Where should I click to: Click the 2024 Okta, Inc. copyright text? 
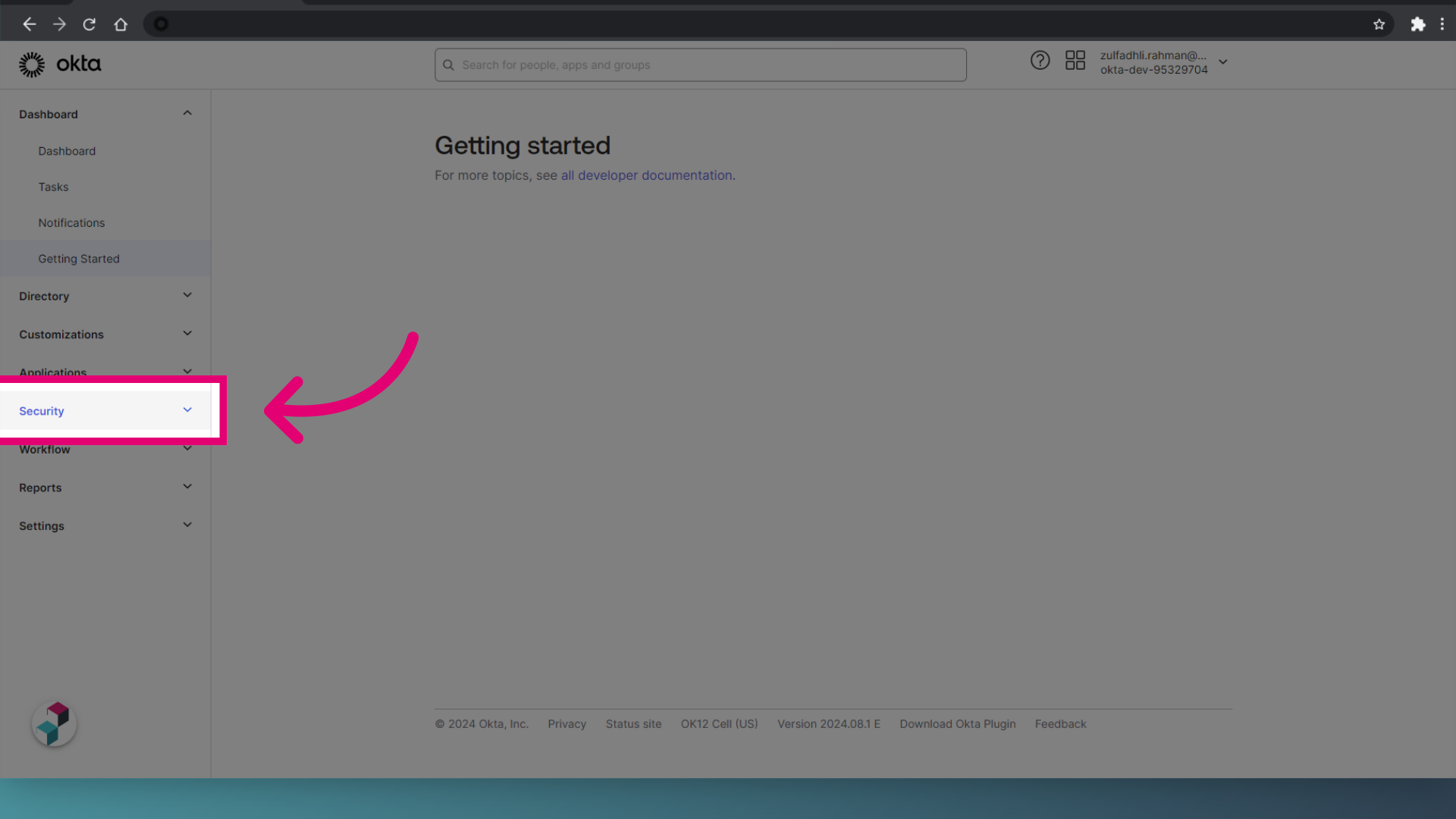pos(482,724)
